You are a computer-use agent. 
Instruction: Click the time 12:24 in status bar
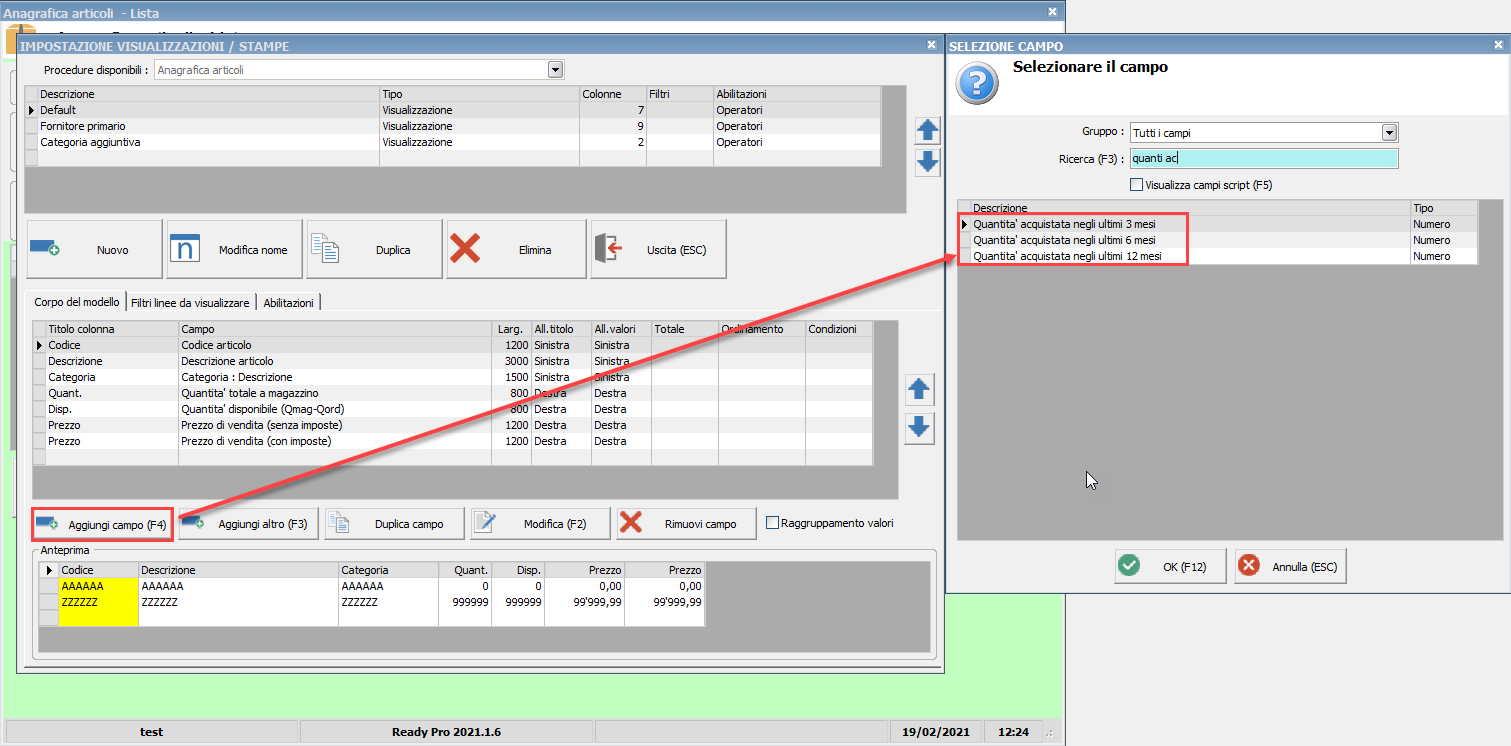tap(1013, 732)
